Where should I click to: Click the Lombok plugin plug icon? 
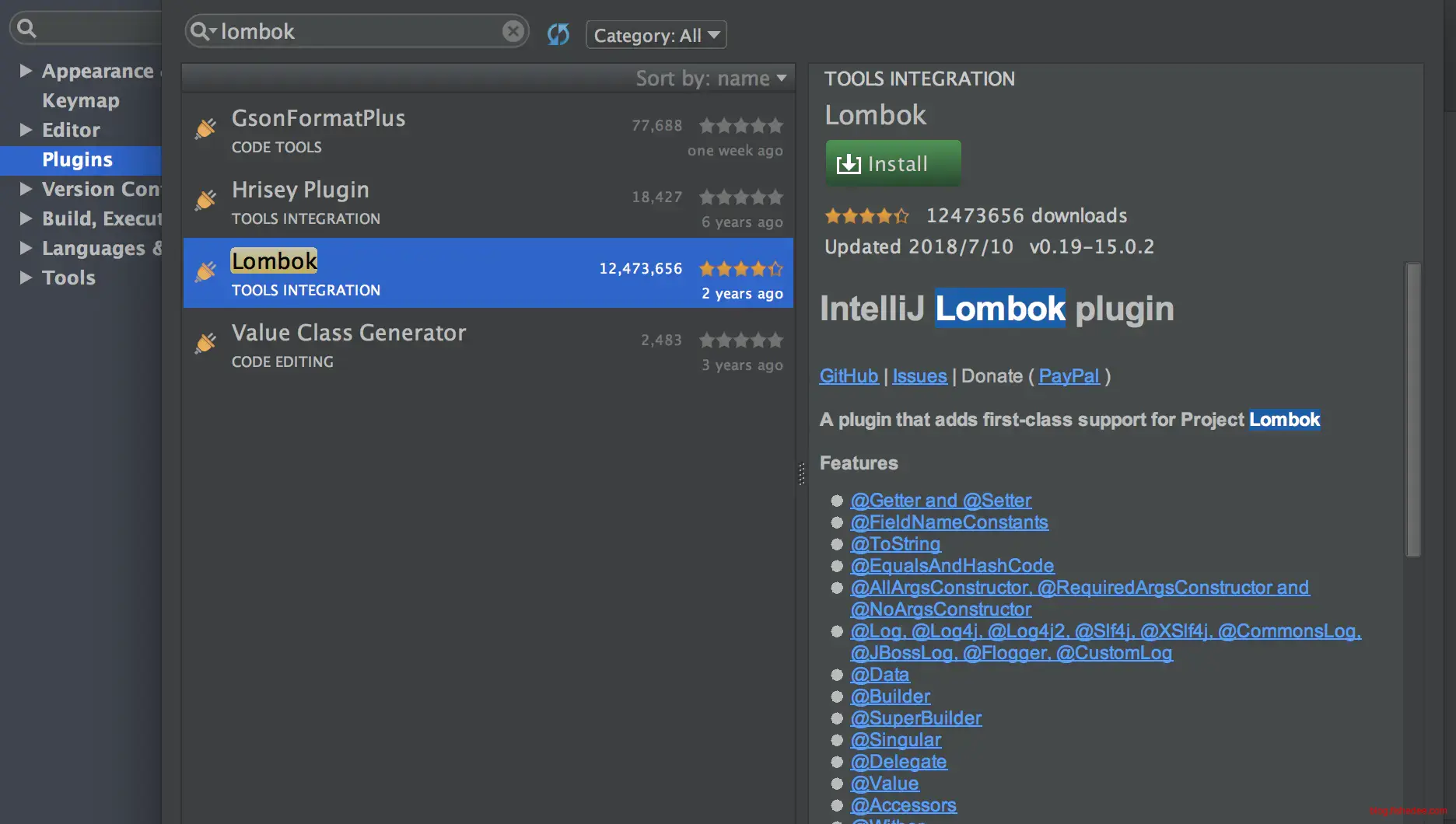[205, 271]
